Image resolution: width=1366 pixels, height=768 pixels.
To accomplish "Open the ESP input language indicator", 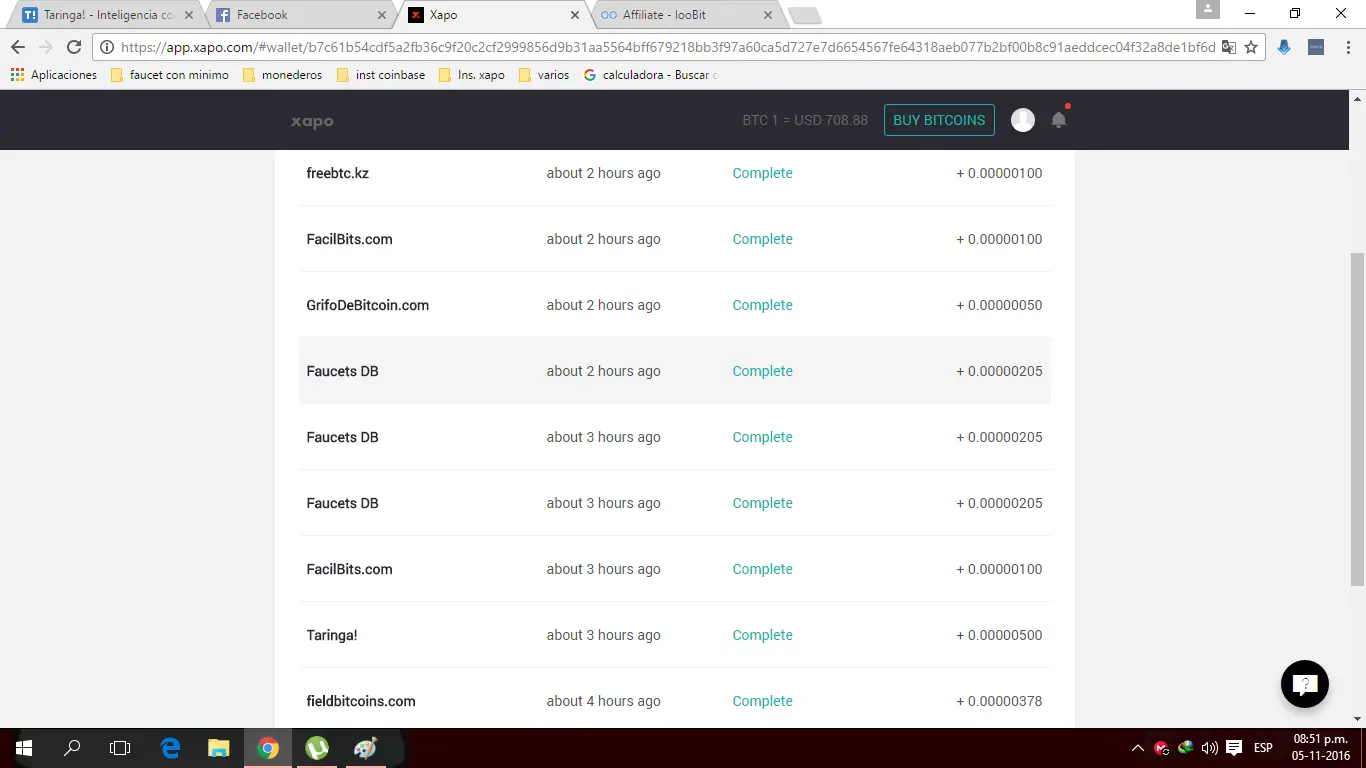I will pyautogui.click(x=1263, y=748).
